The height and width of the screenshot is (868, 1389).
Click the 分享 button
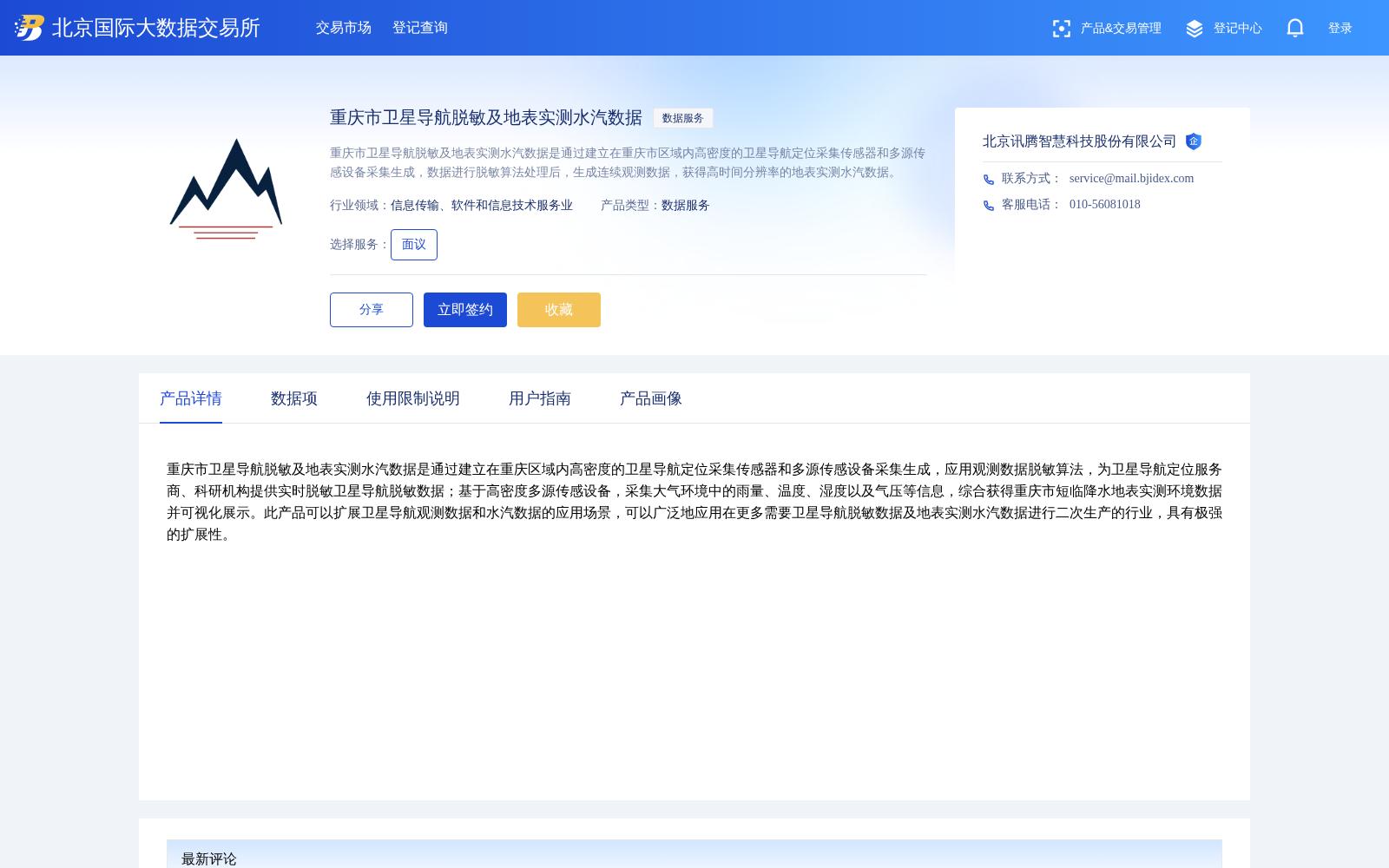(x=372, y=310)
